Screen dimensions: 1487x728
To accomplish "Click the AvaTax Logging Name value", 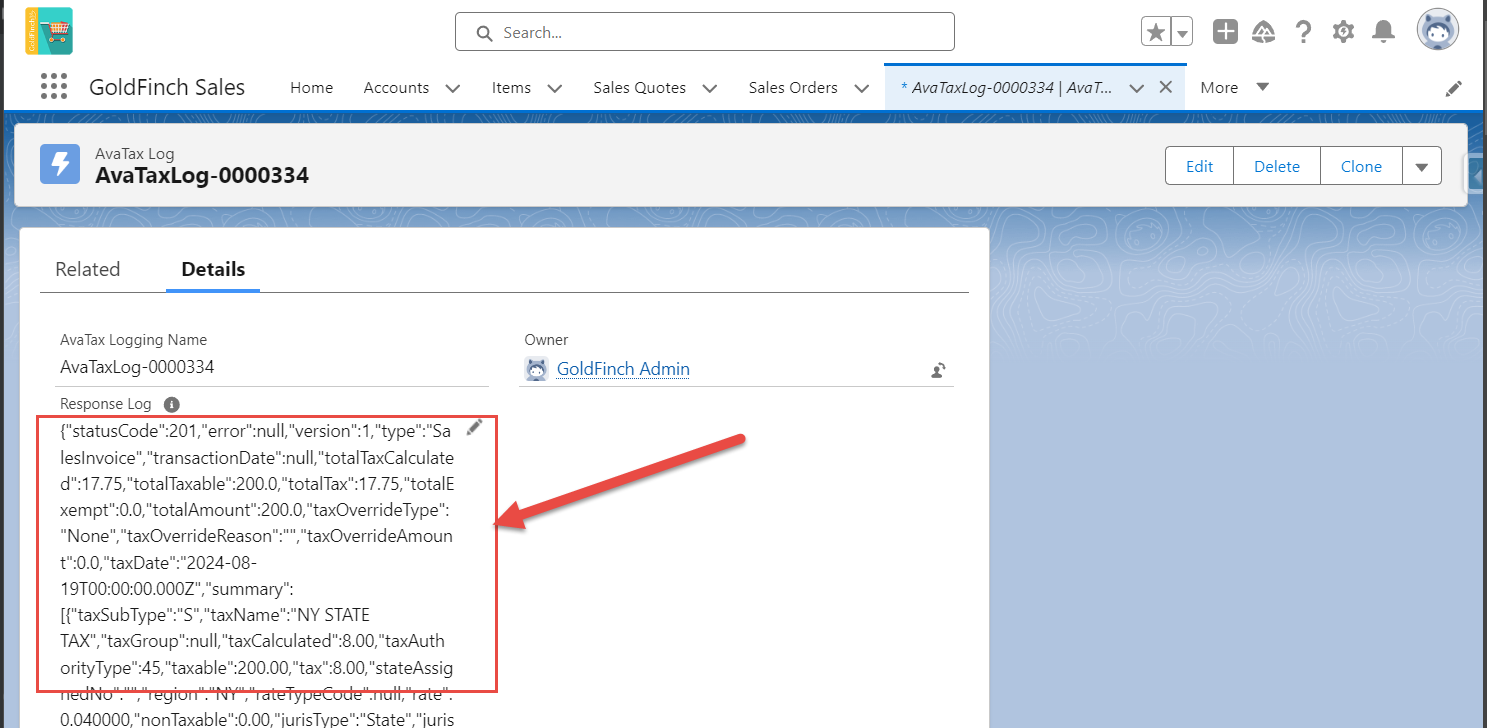I will coord(137,367).
